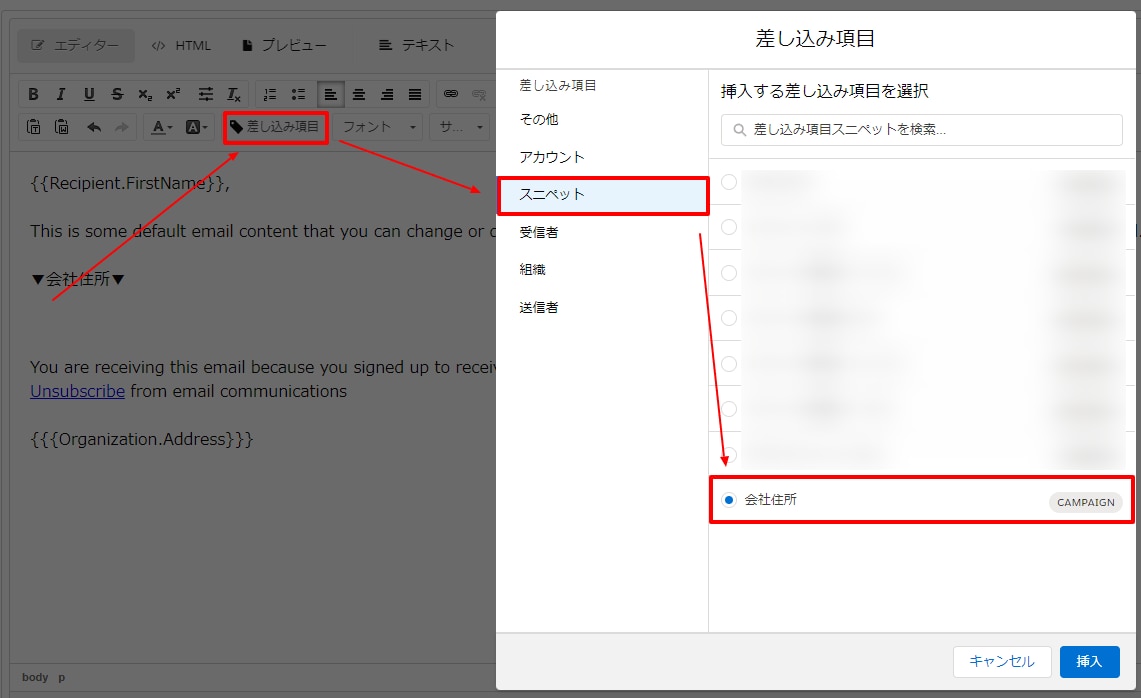
Task: Apply italic formatting icon
Action: 61,94
